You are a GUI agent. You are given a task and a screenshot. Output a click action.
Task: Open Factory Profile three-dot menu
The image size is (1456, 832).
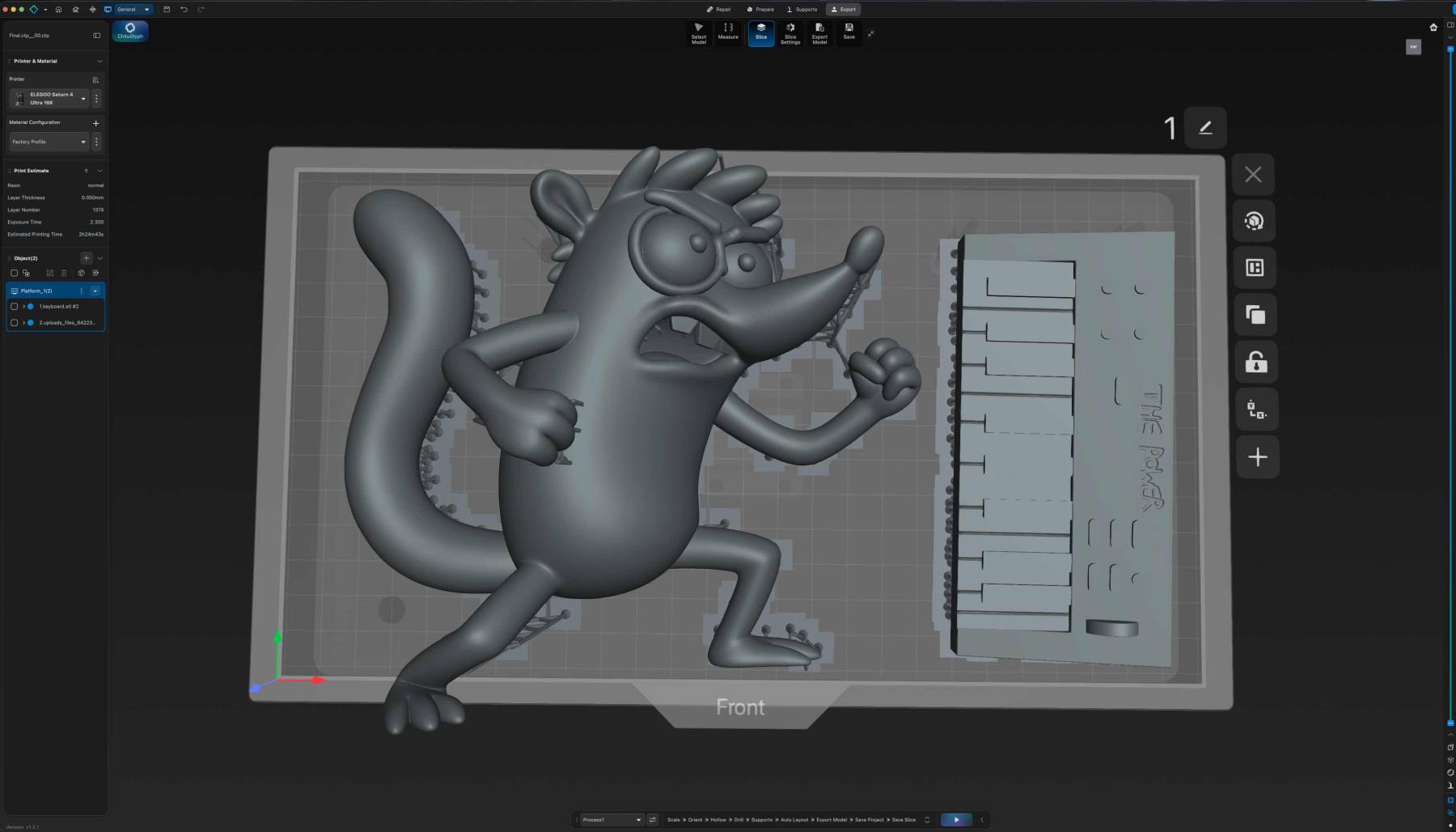coord(96,142)
